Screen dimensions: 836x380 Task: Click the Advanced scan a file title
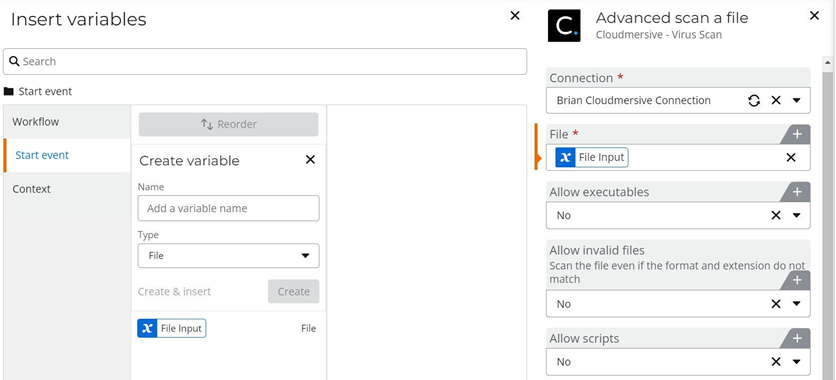click(672, 18)
